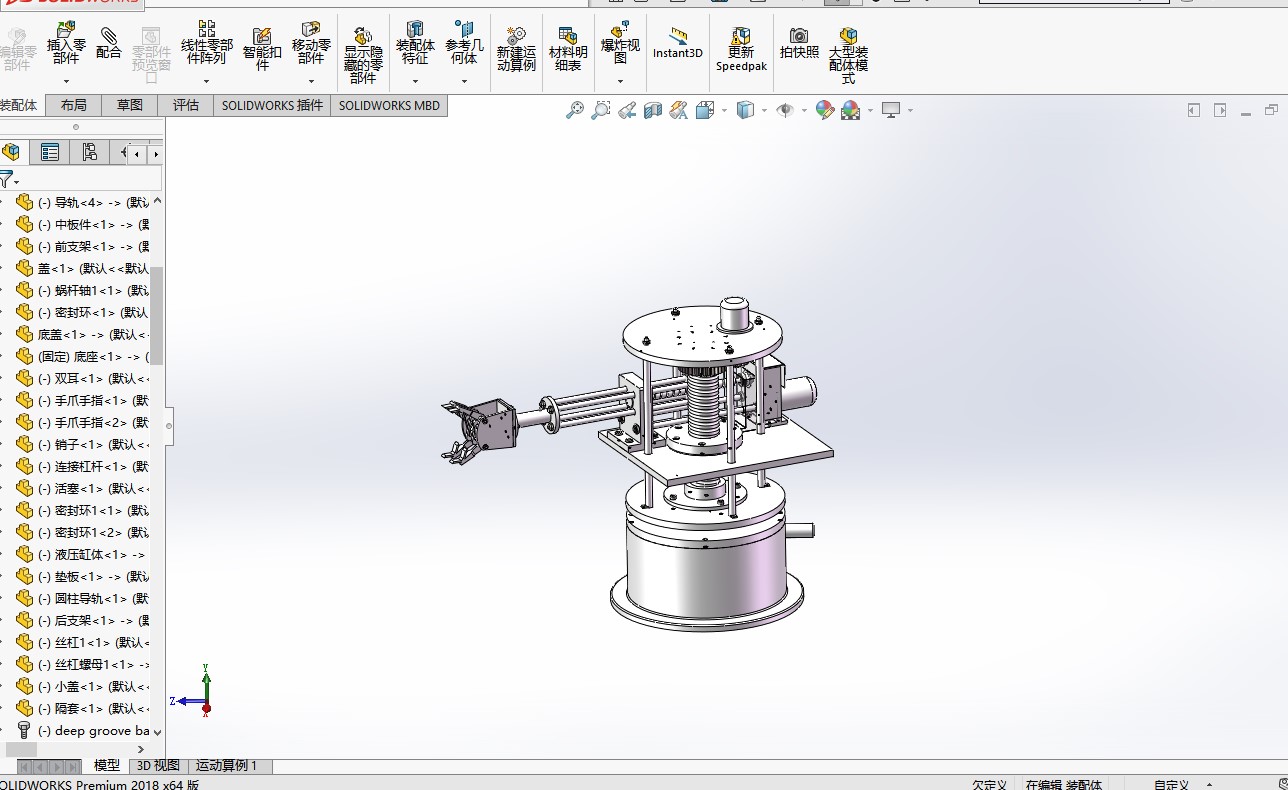Open Bill of Materials (材料明细表)
Viewport: 1288px width, 790px height.
[568, 50]
